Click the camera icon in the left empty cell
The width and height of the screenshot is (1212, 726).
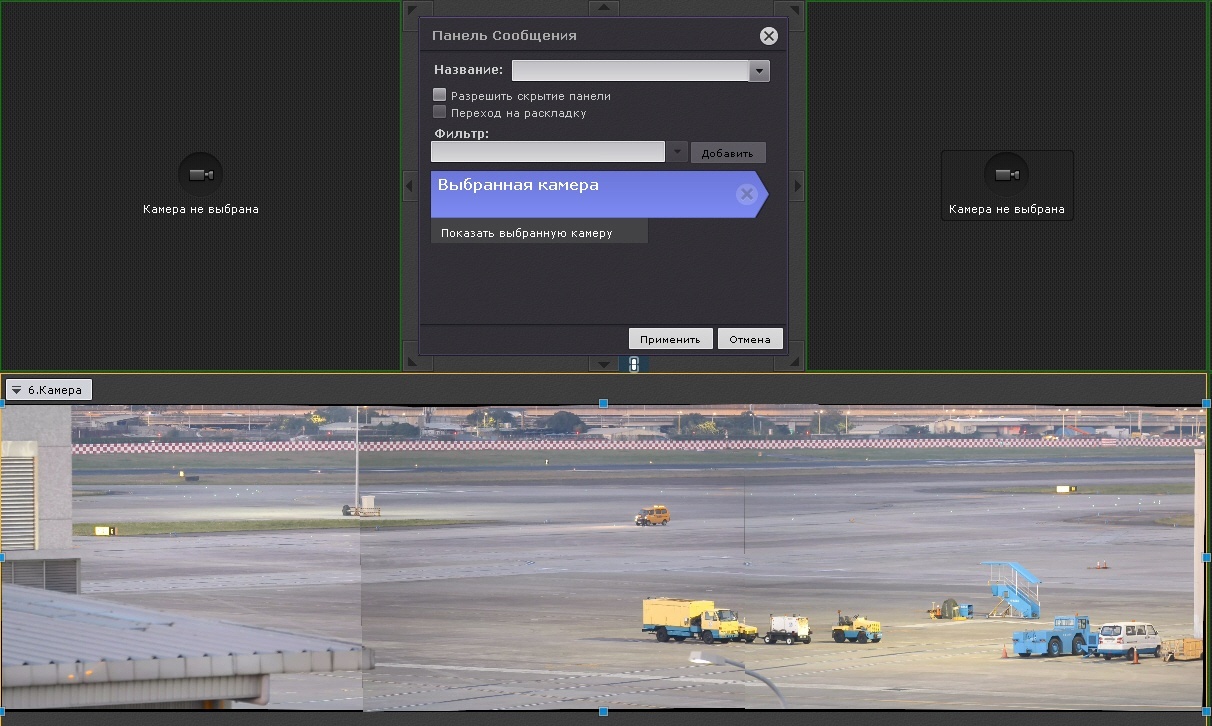click(201, 175)
